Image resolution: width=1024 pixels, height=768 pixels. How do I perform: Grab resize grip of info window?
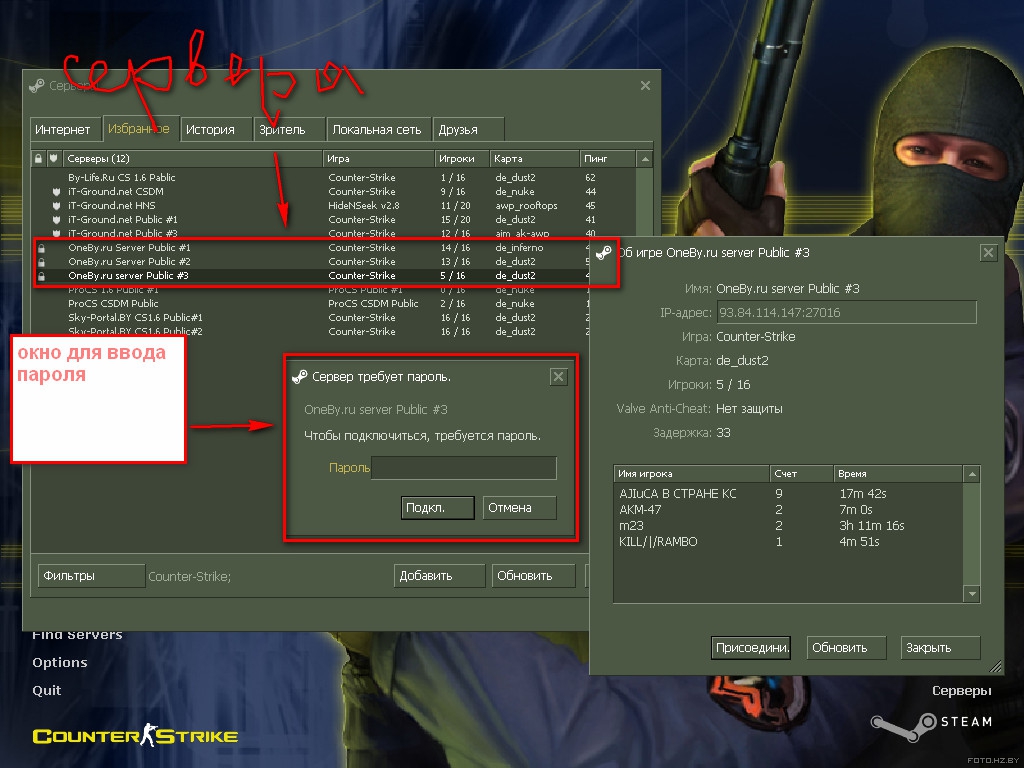coord(995,667)
